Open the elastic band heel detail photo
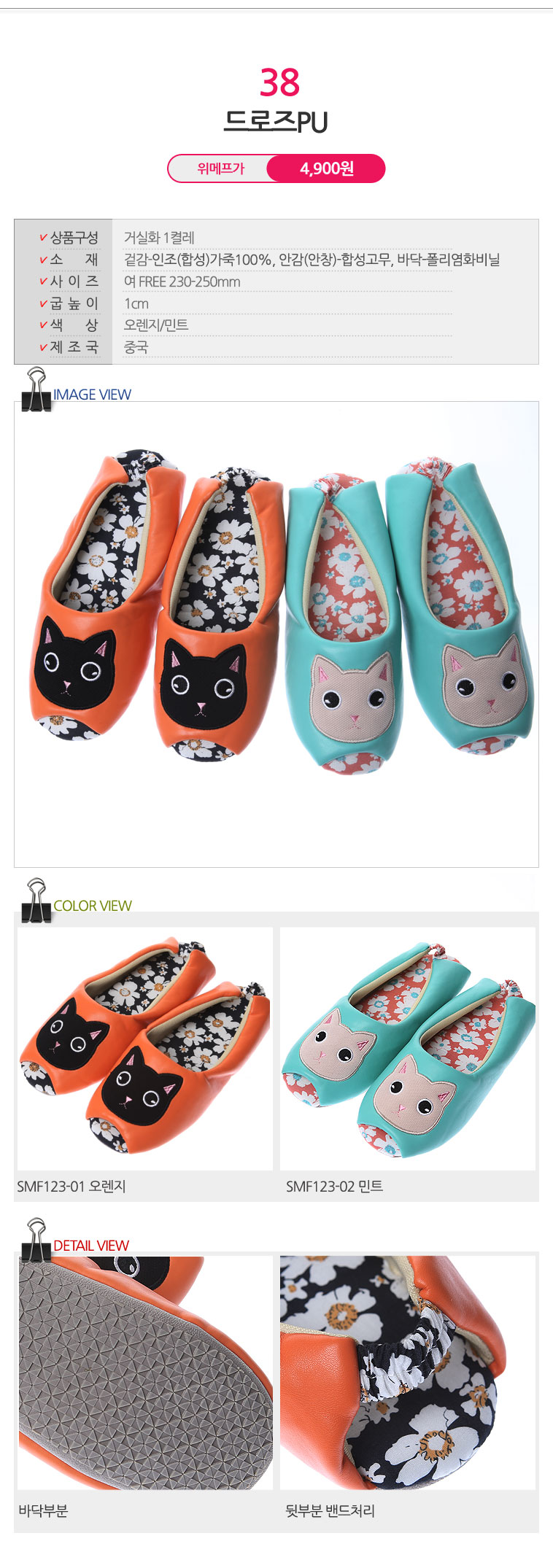 [x=408, y=1373]
